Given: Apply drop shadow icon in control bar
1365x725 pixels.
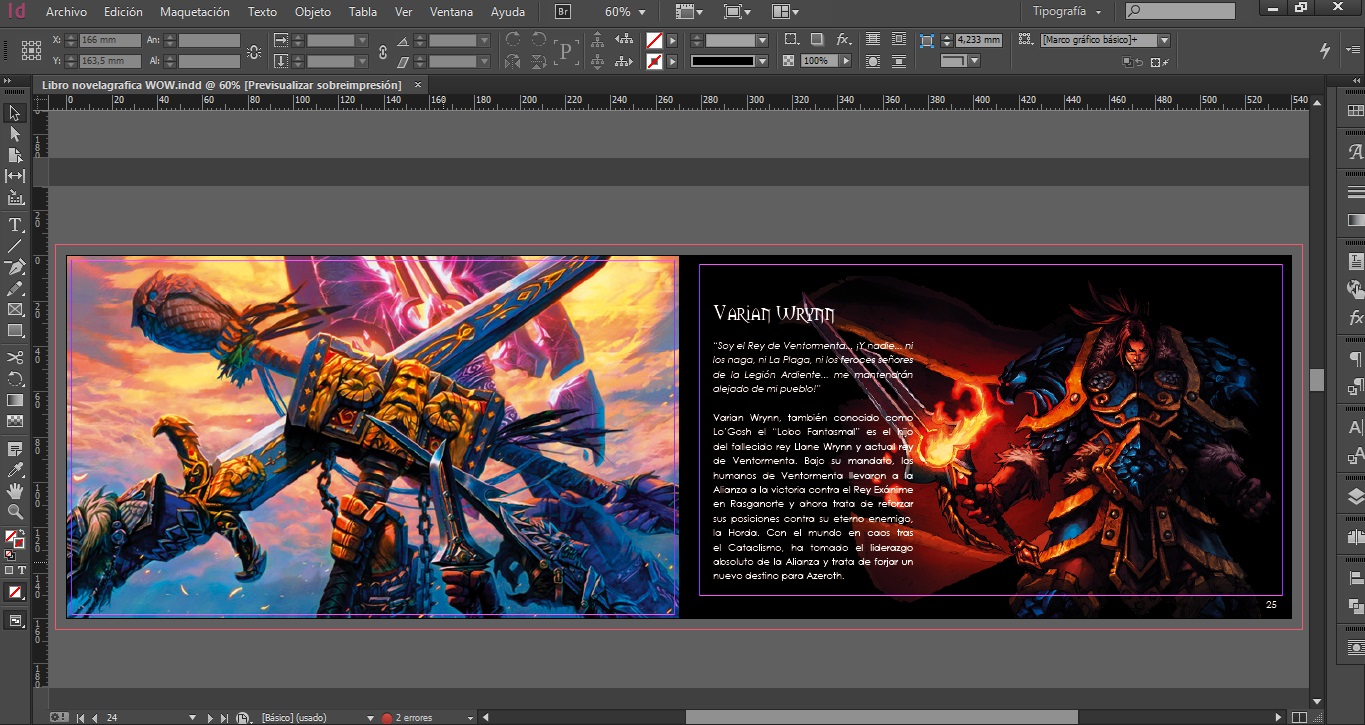Looking at the screenshot, I should [x=817, y=40].
